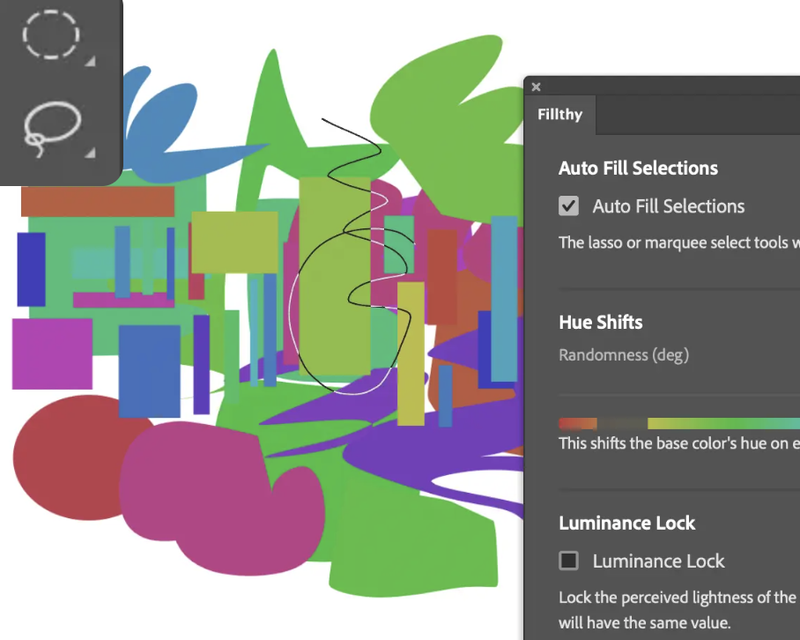Click the tall yellow-green rectangle in the center
The width and height of the screenshot is (800, 640).
(x=334, y=270)
